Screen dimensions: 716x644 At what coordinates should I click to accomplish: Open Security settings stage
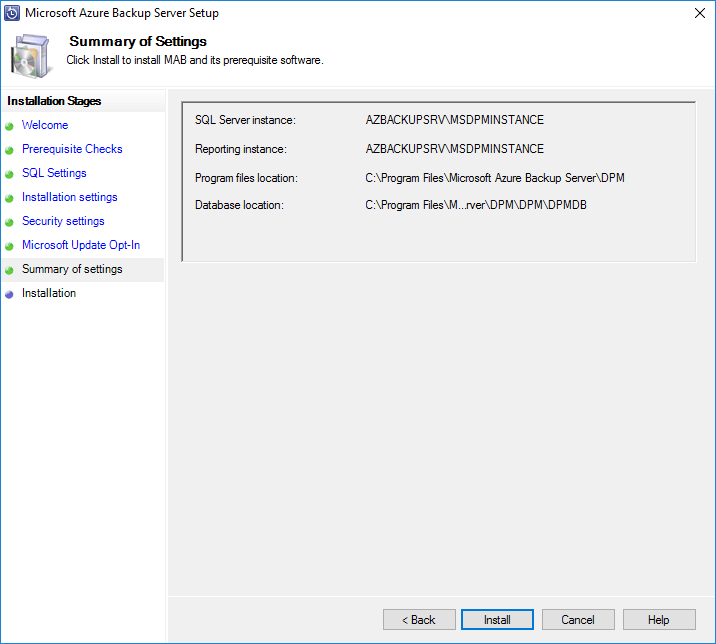pos(63,221)
